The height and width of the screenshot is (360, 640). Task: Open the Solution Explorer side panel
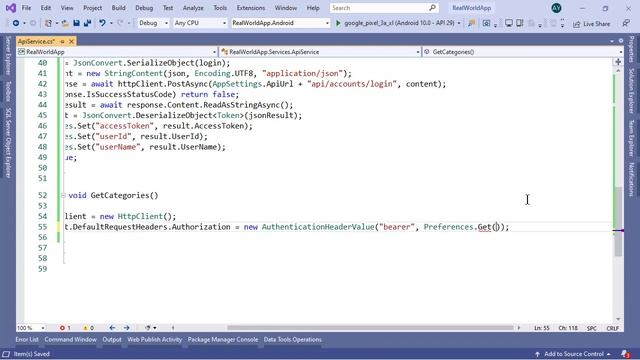tap(631, 91)
